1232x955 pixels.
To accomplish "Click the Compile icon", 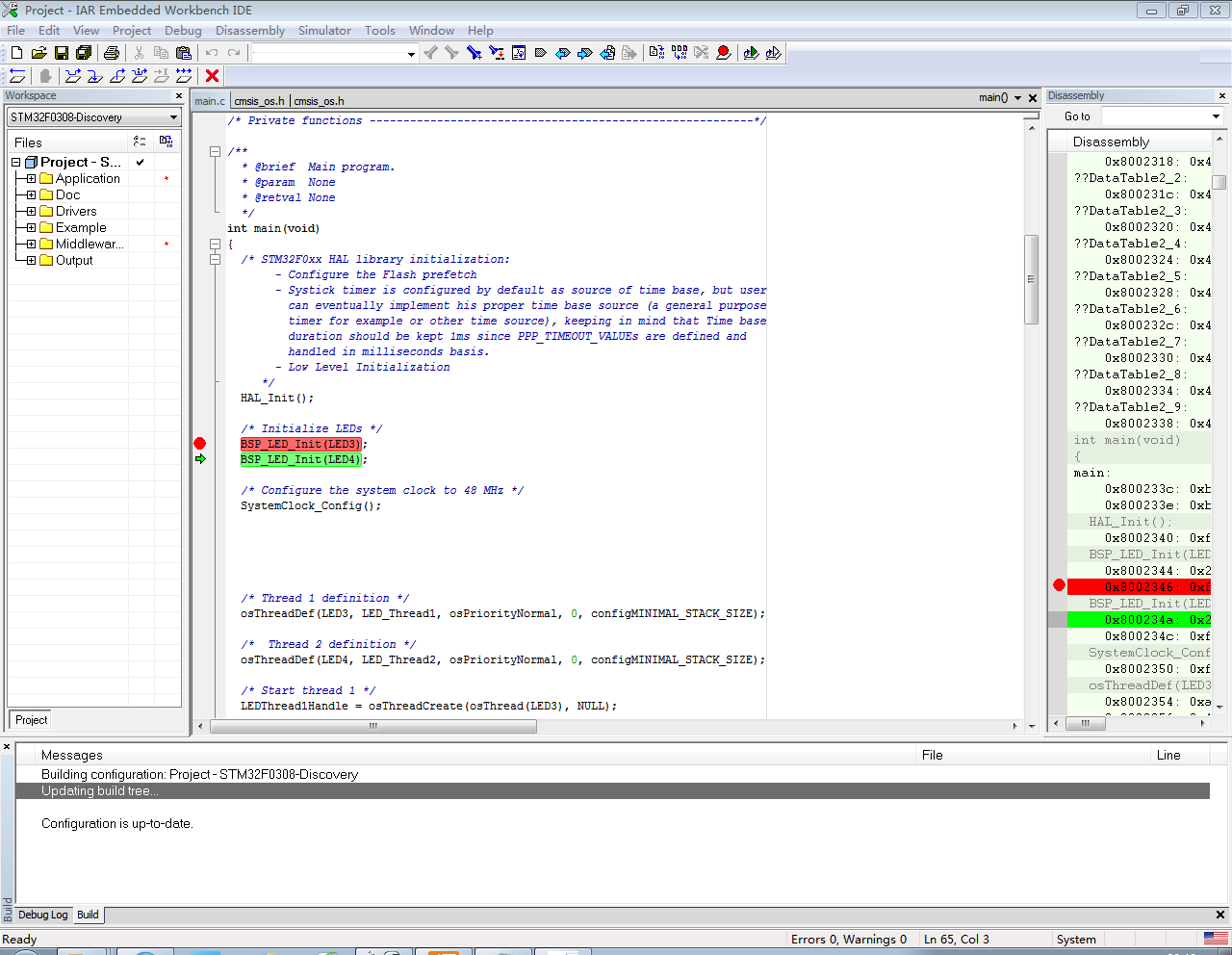I will click(x=656, y=53).
